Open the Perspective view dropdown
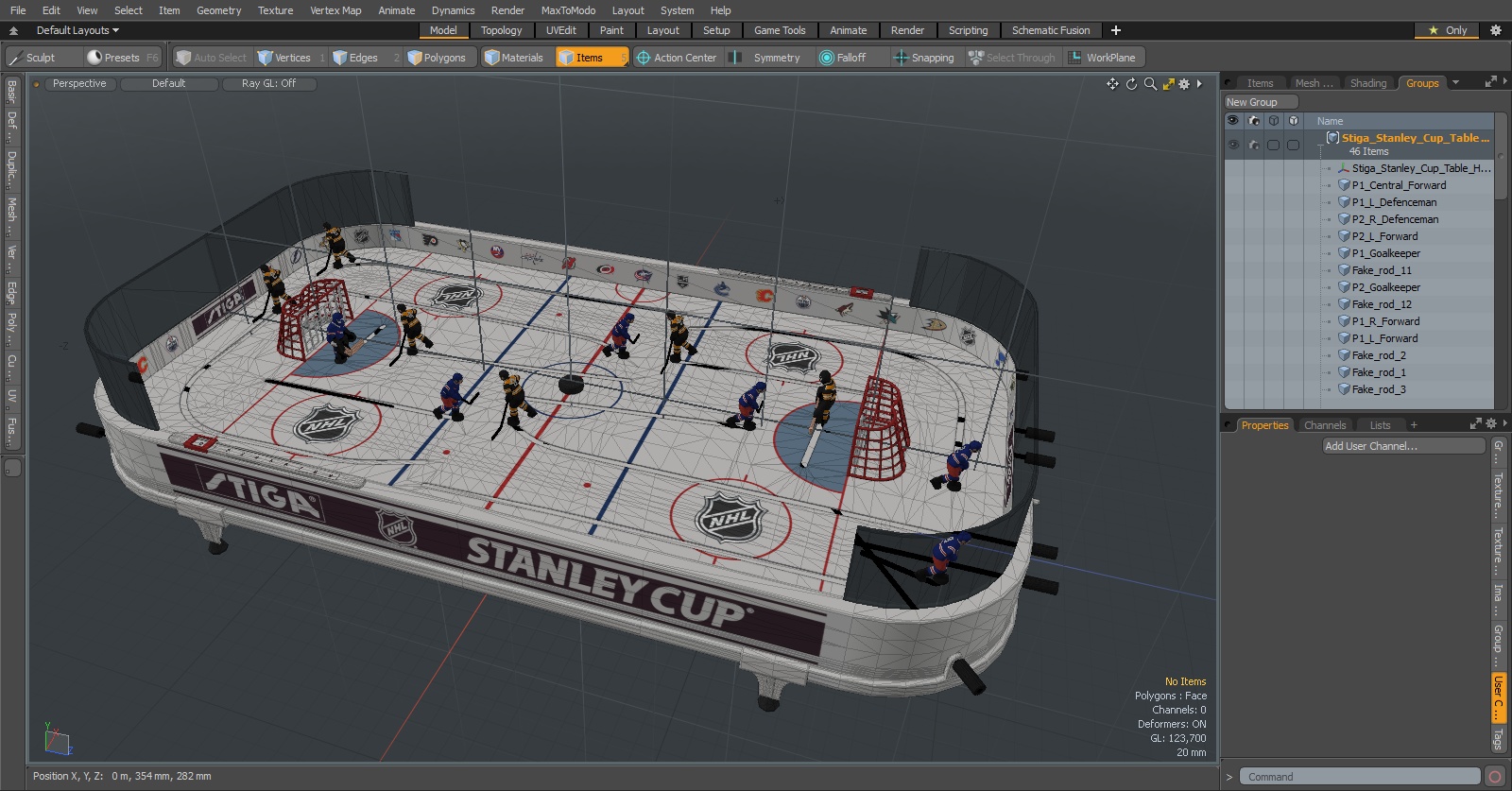1512x791 pixels. coord(79,84)
